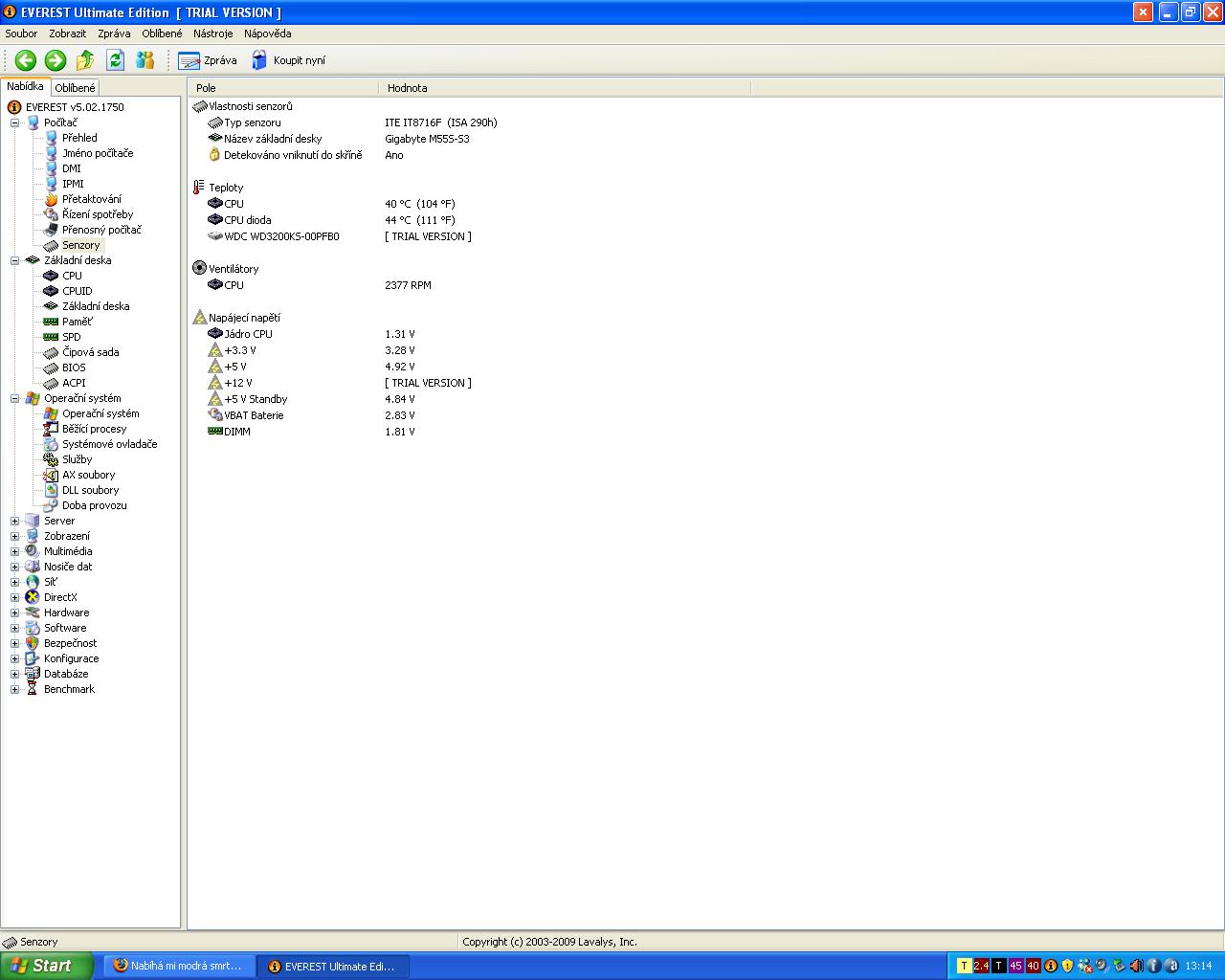Open the Zpráva report toolbar button
The image size is (1225, 980).
(208, 60)
